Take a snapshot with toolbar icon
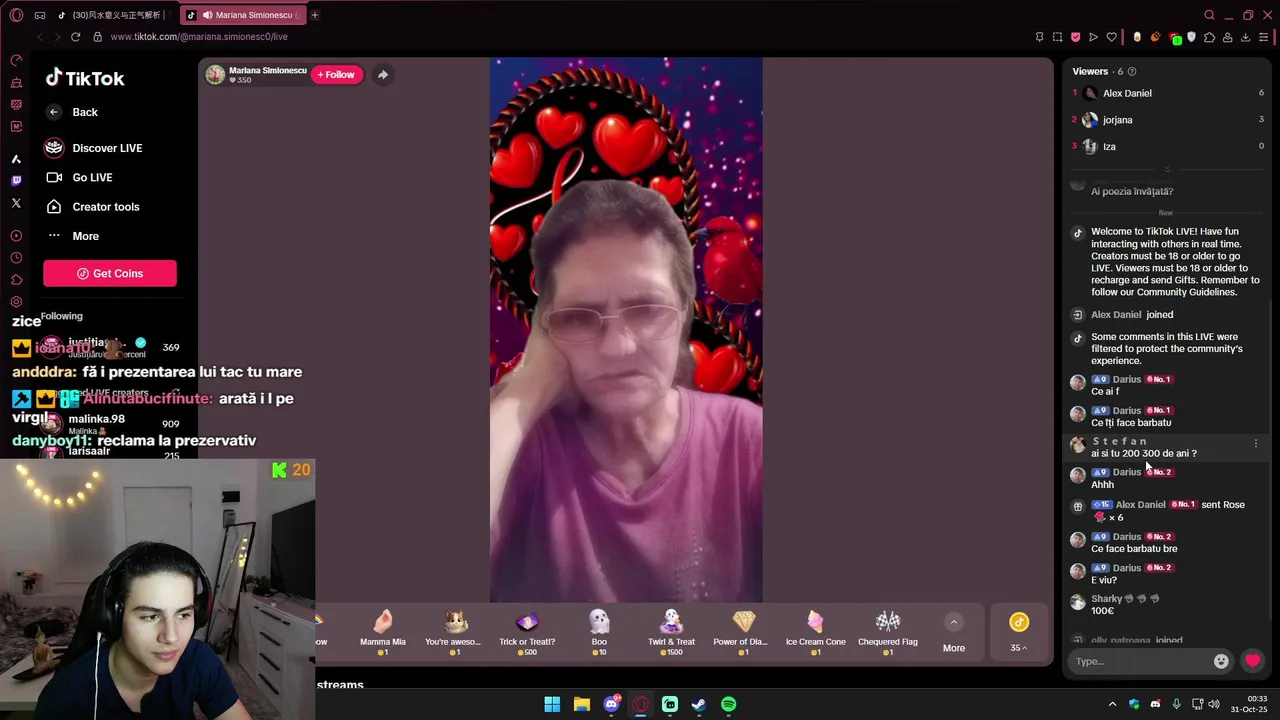The width and height of the screenshot is (1280, 720). (1058, 37)
